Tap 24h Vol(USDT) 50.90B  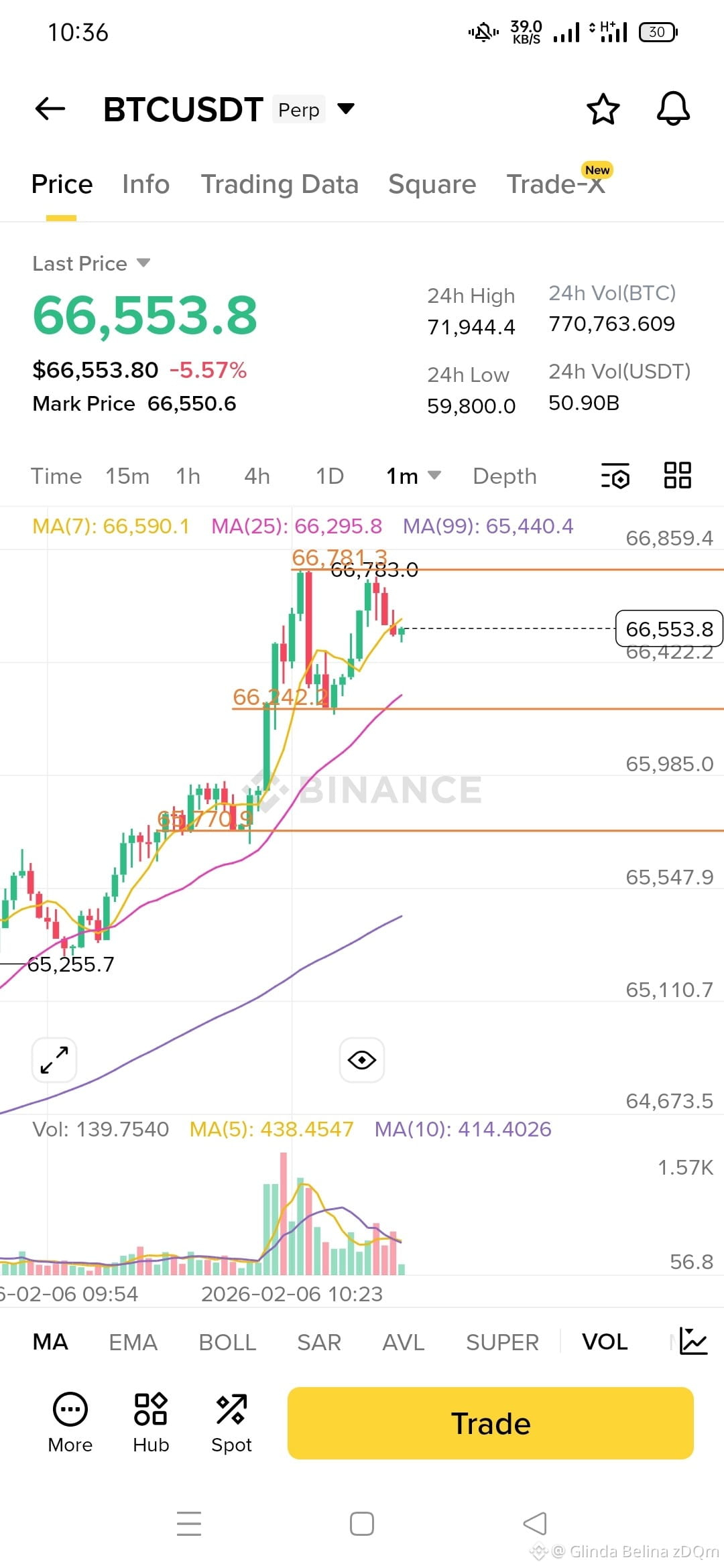pos(584,403)
